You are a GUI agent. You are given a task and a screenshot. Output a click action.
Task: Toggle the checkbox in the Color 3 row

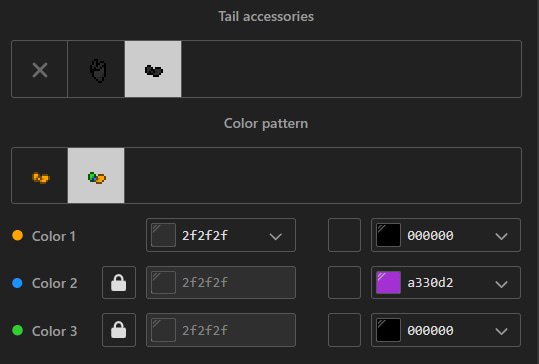(344, 330)
